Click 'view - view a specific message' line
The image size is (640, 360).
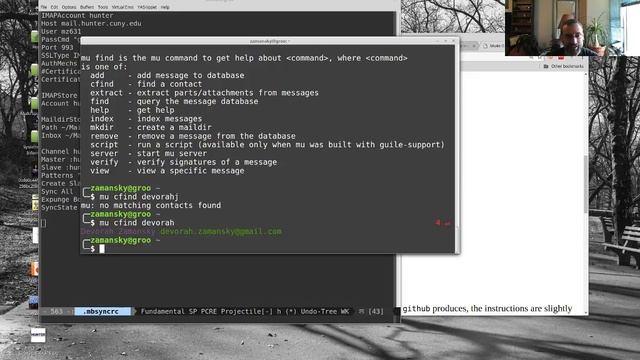167,171
